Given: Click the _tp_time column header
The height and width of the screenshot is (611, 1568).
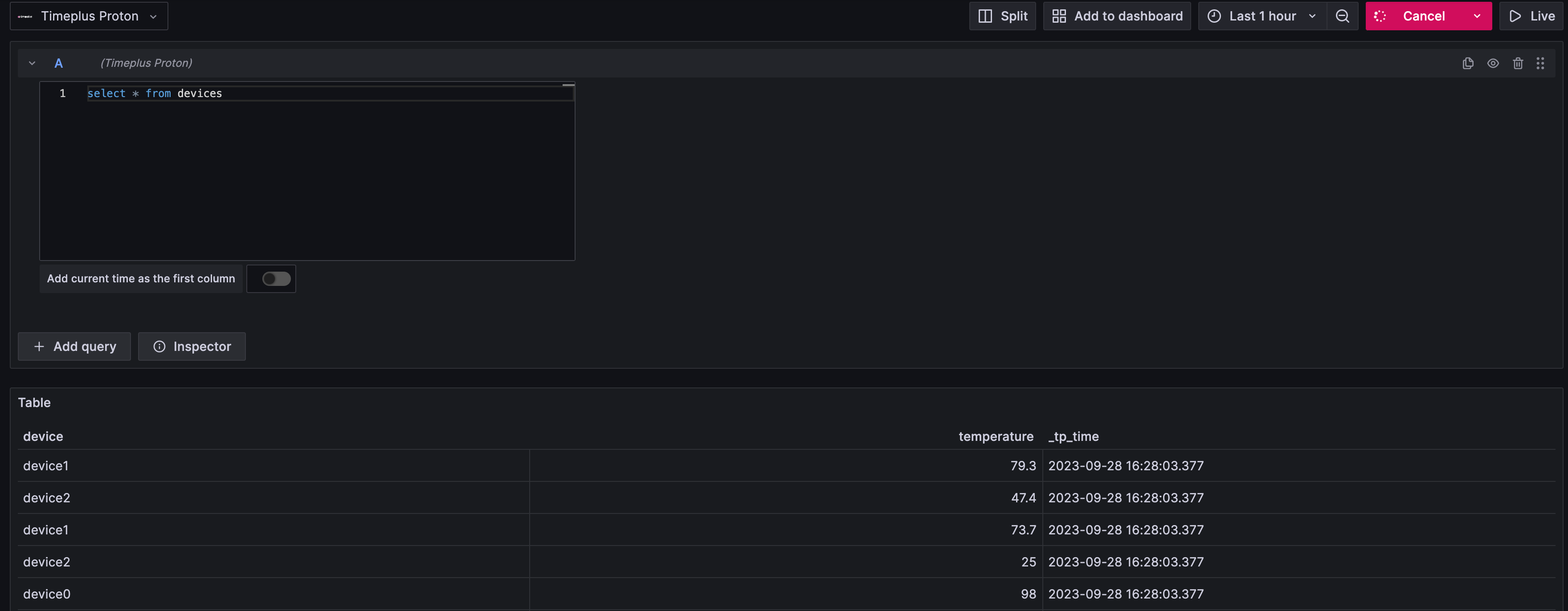Looking at the screenshot, I should tap(1073, 436).
